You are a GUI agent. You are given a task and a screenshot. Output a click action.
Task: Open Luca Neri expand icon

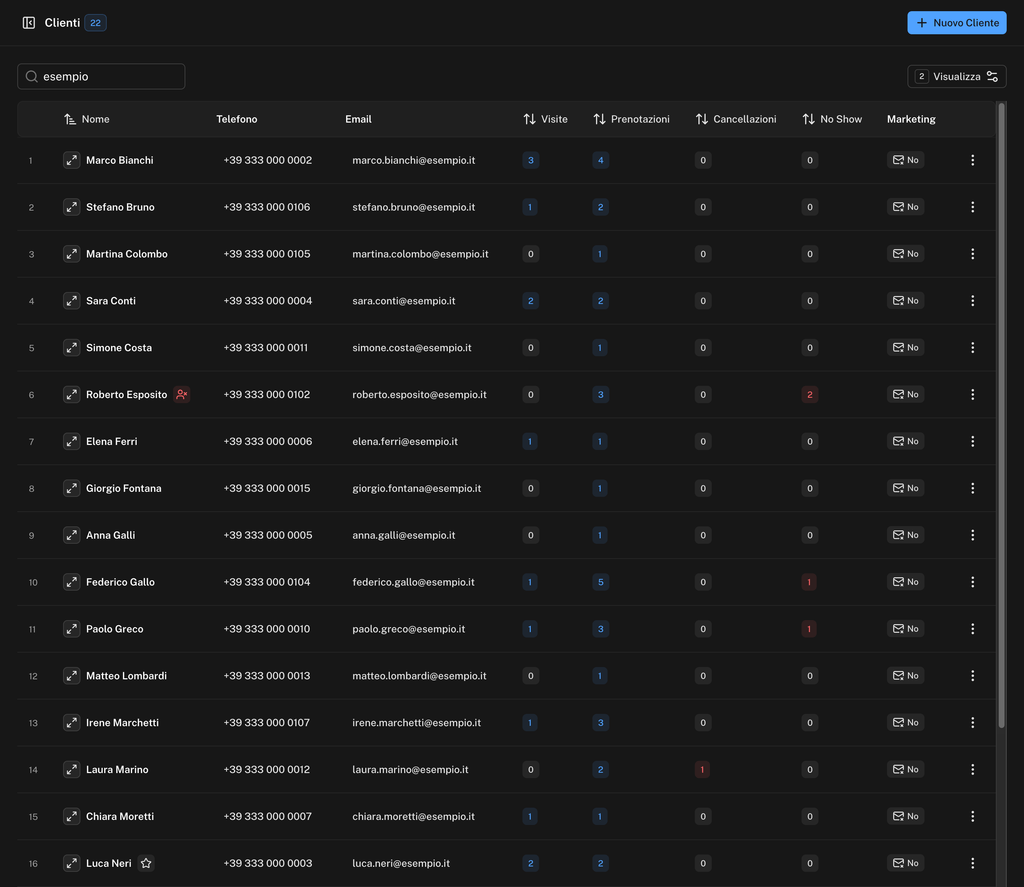[x=71, y=863]
